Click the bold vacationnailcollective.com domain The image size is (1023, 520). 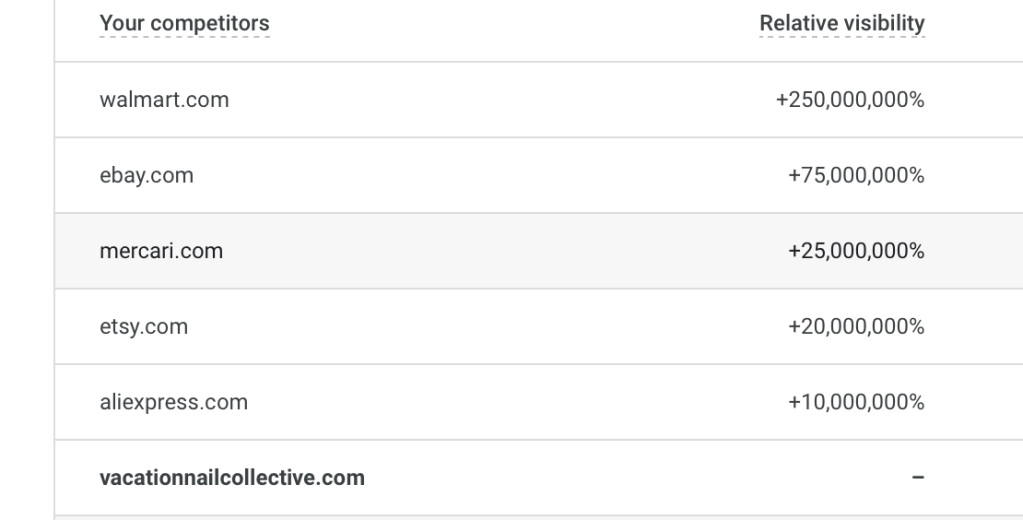[232, 478]
